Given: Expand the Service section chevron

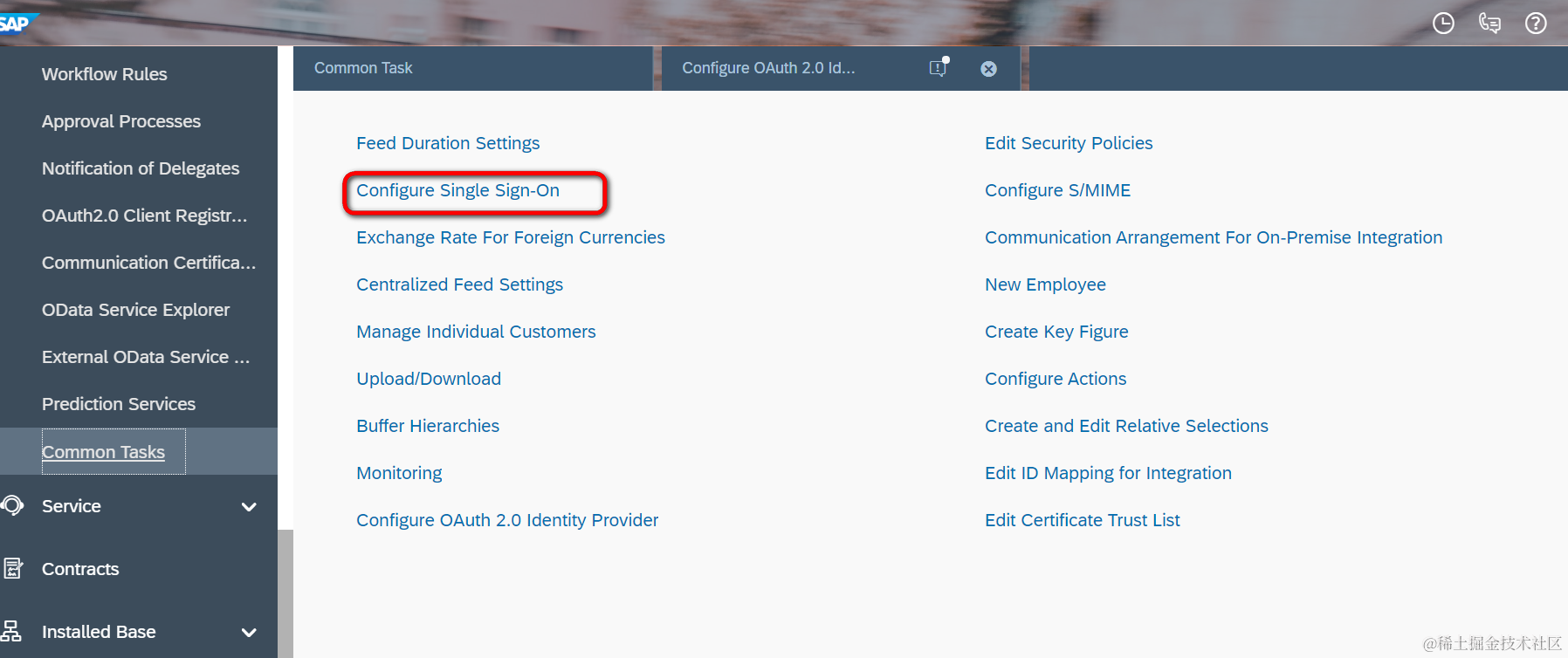Looking at the screenshot, I should point(249,506).
